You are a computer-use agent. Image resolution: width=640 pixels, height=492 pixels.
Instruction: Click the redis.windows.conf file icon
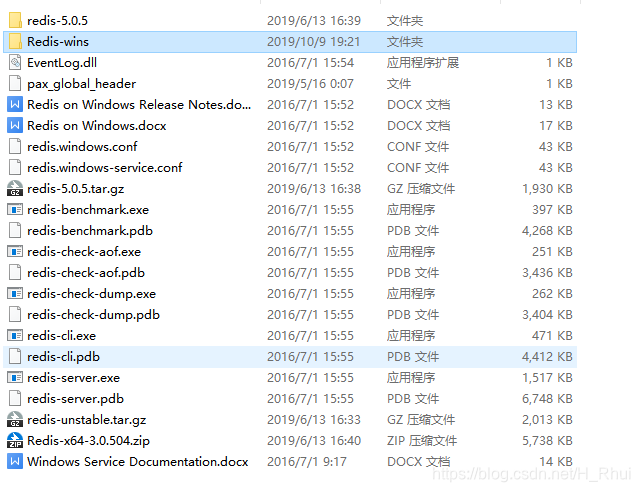click(x=15, y=146)
